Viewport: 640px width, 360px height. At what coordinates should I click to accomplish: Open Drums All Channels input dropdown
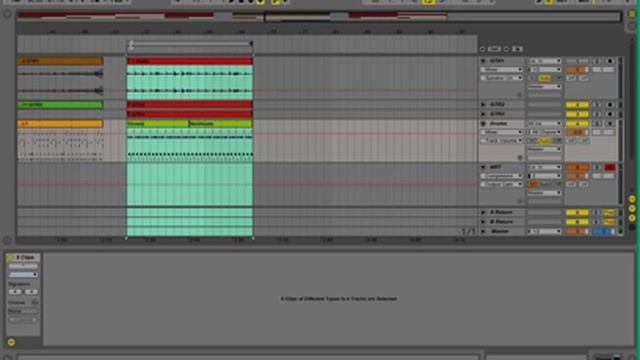[544, 132]
